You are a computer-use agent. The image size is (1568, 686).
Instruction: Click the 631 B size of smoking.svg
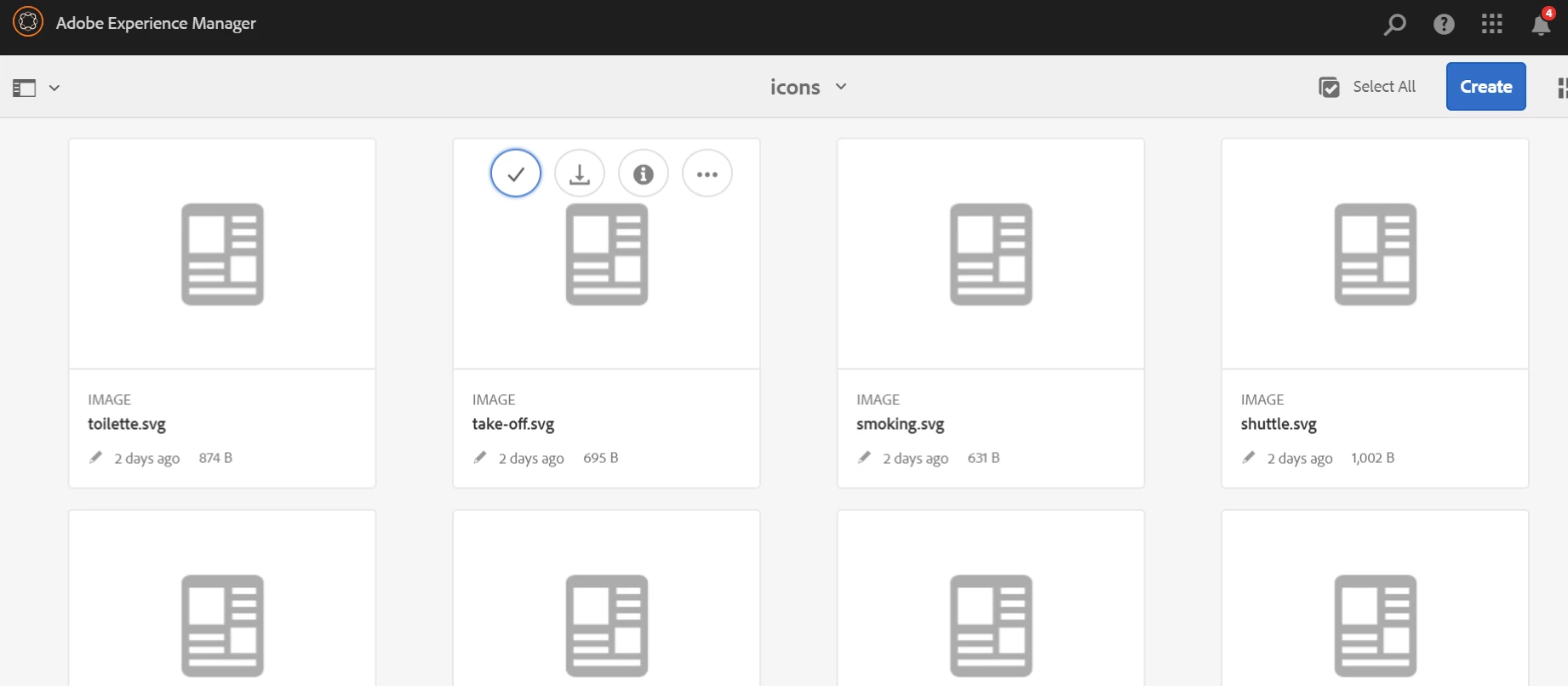tap(984, 458)
